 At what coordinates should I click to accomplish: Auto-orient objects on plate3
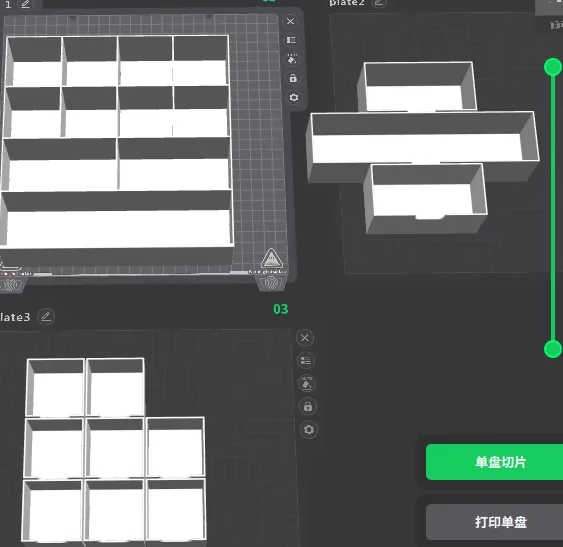click(x=307, y=384)
